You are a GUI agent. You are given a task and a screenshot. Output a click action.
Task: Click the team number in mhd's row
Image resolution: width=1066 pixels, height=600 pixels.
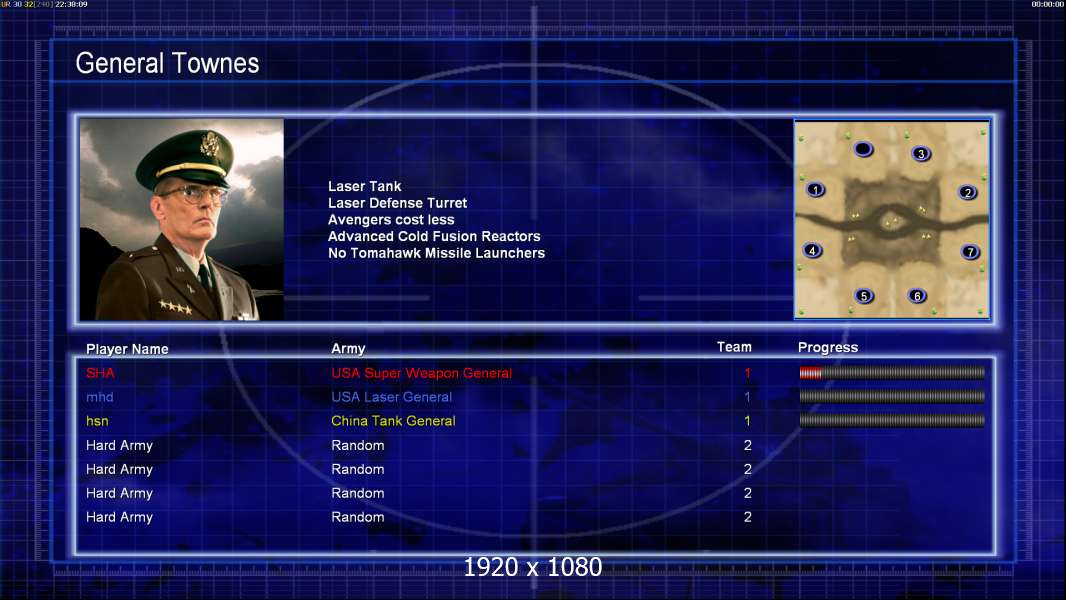point(747,397)
